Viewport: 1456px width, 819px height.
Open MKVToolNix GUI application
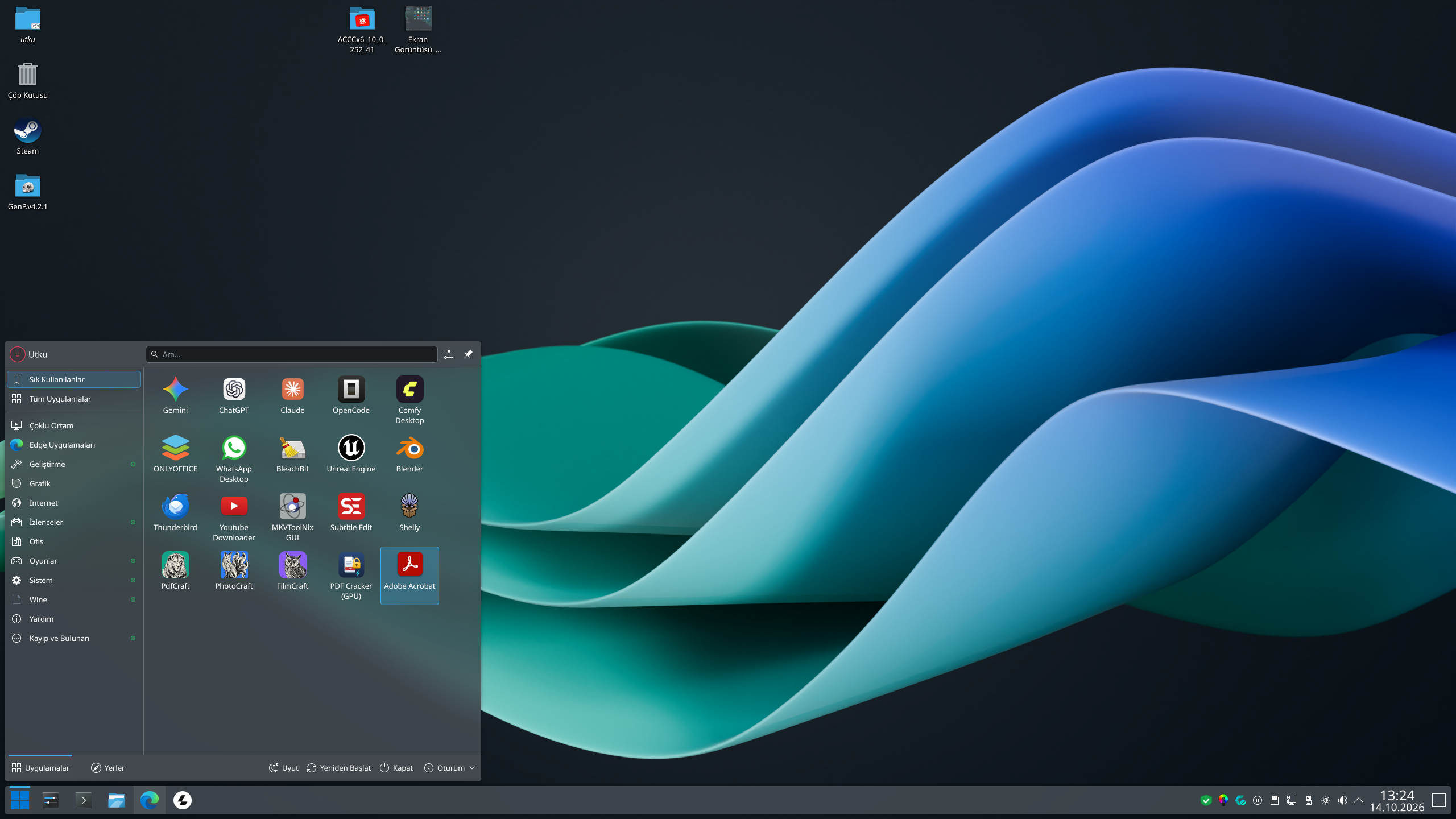292,516
